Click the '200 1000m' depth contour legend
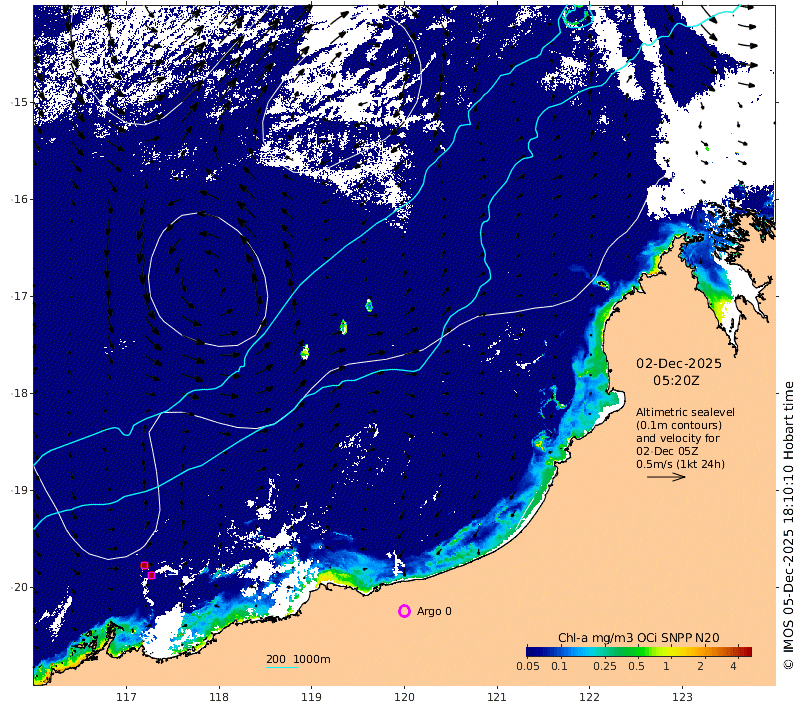Image resolution: width=800 pixels, height=710 pixels. tap(298, 659)
